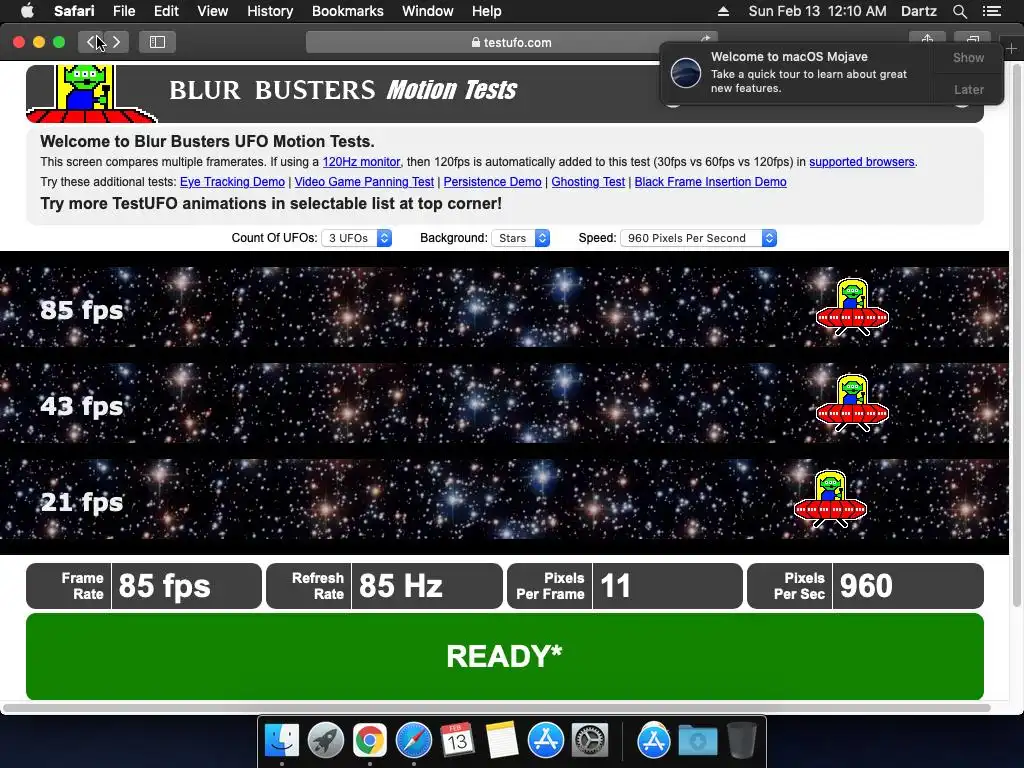Toggle the Safari sidebar button
Viewport: 1024px width, 768px height.
[x=157, y=42]
